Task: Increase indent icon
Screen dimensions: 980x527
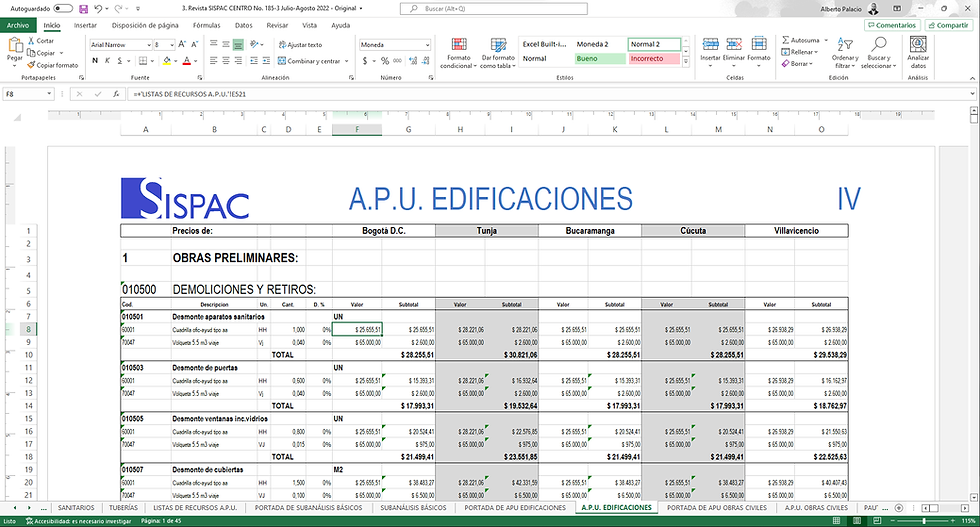Action: coord(266,61)
